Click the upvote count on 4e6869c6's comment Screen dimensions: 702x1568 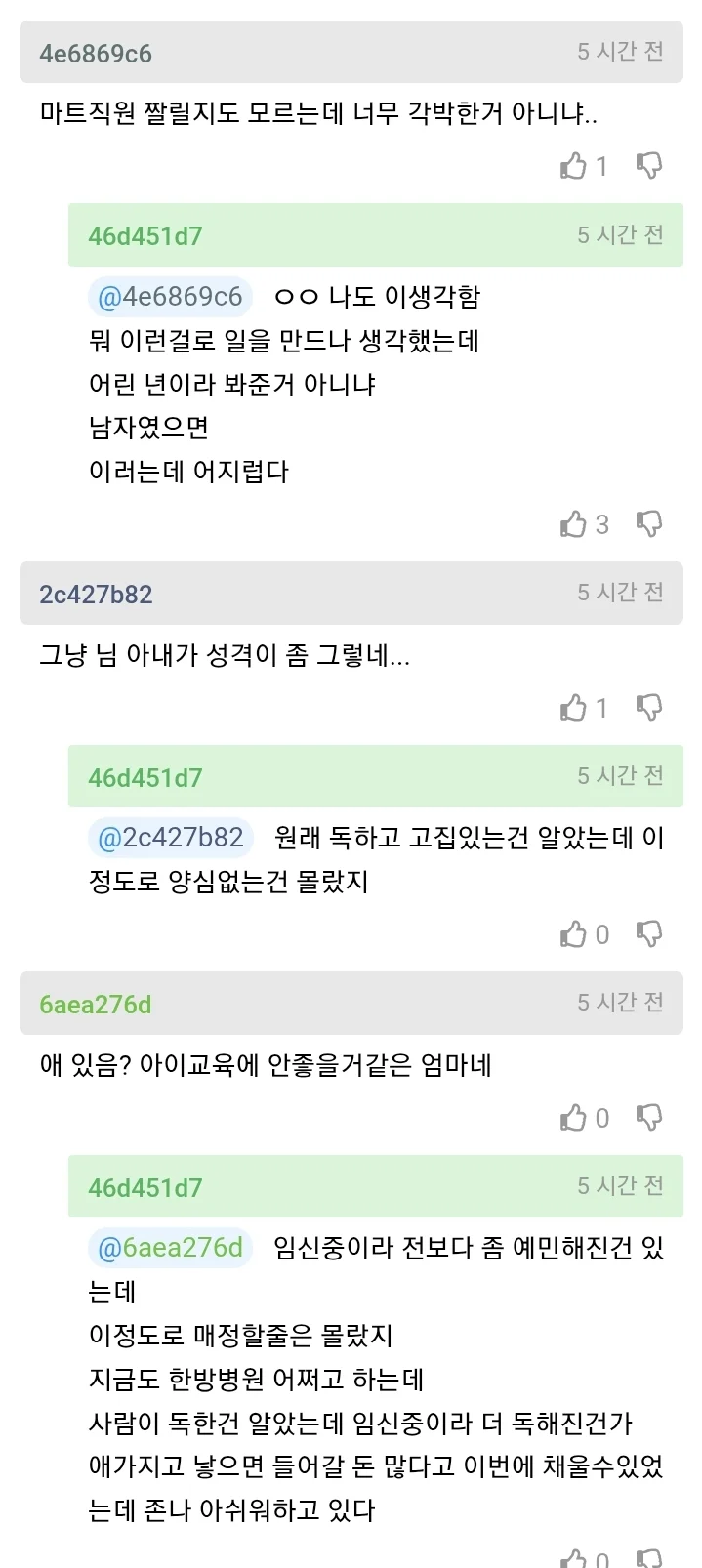tap(601, 167)
